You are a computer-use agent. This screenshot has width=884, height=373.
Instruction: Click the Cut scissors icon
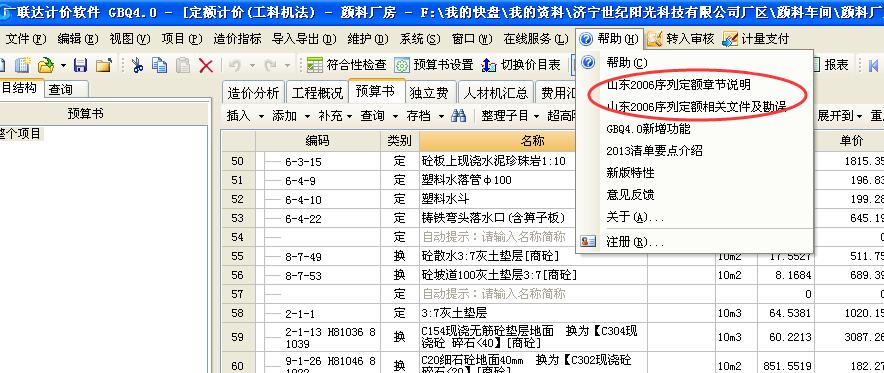(x=137, y=65)
